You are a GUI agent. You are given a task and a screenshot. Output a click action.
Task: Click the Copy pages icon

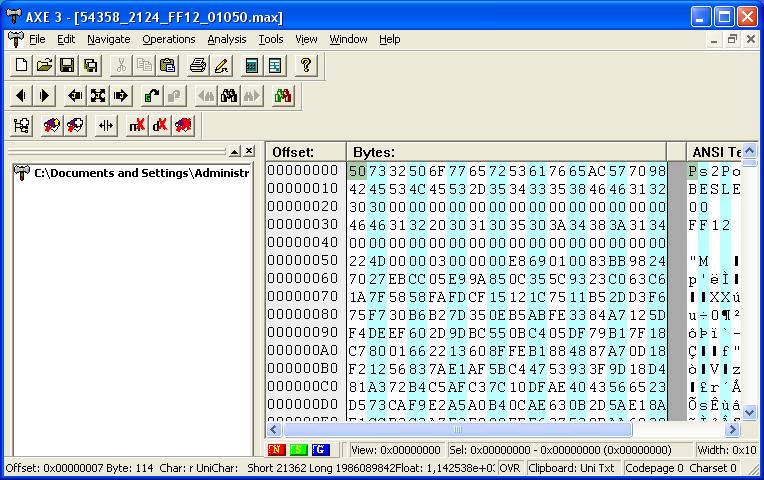(144, 65)
